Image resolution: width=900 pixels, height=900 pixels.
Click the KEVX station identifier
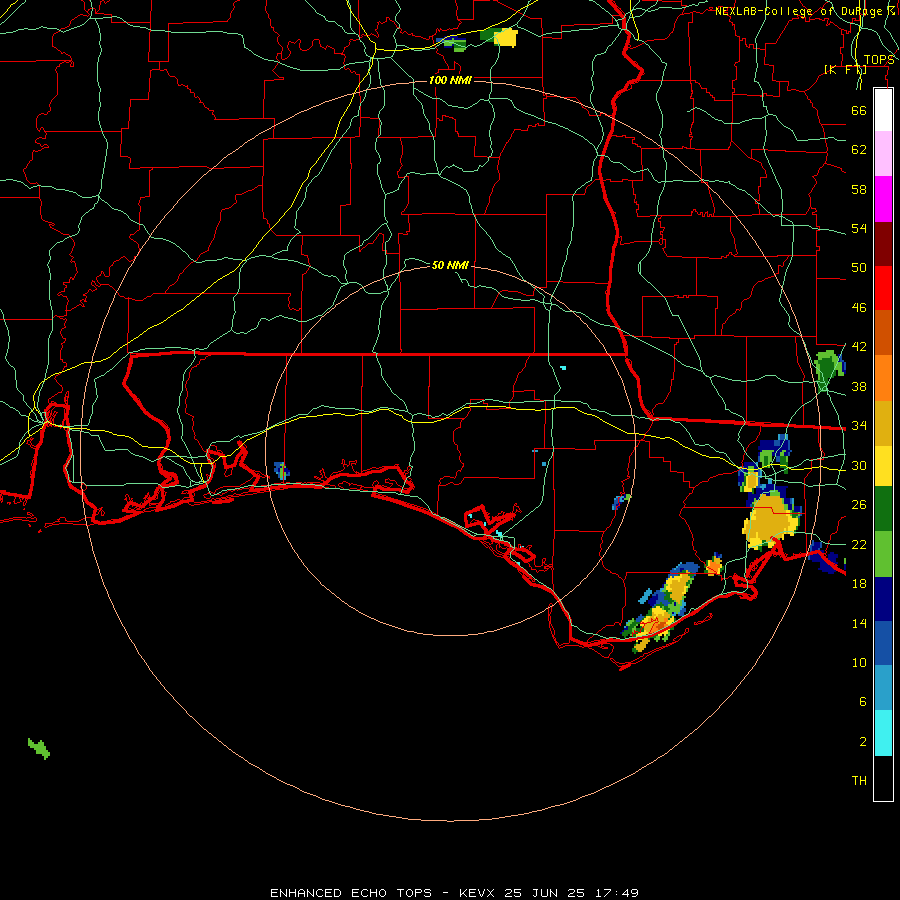477,893
